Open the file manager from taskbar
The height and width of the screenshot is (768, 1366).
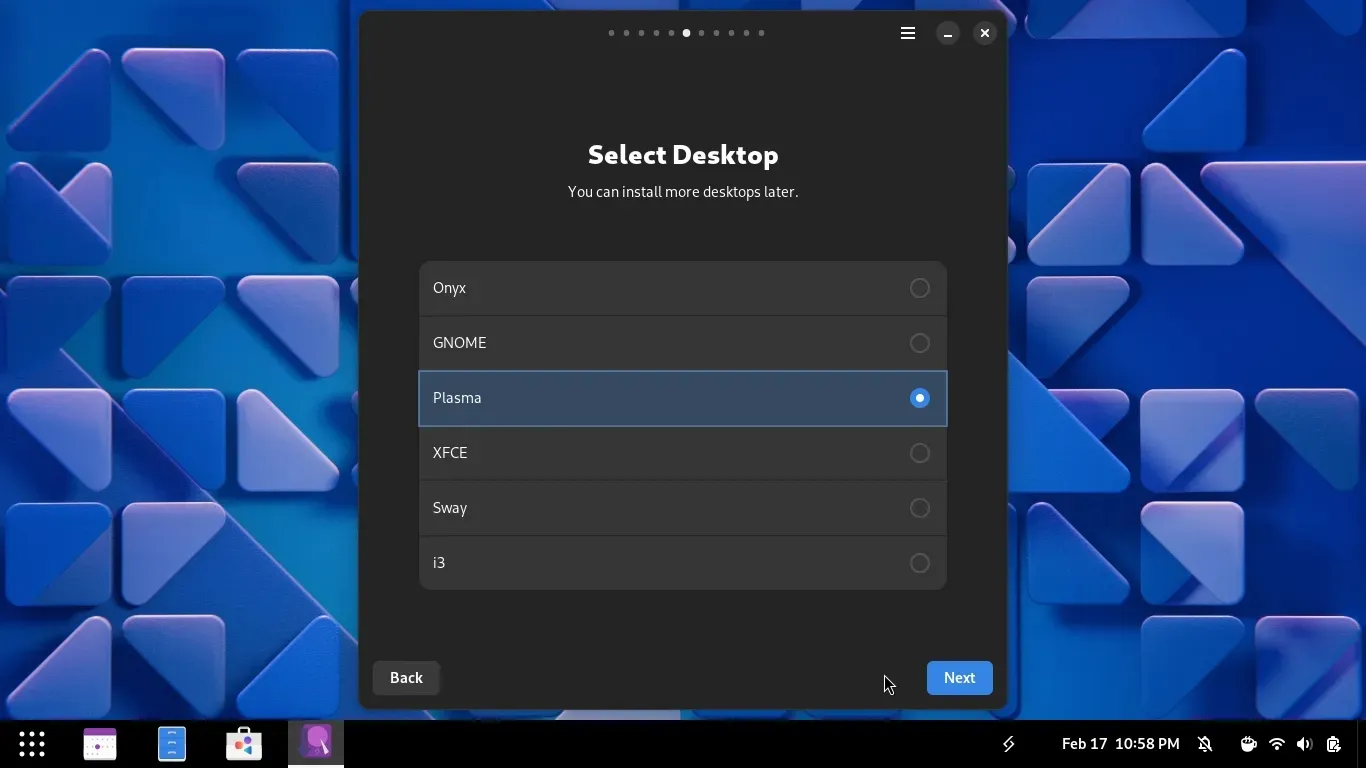(172, 744)
